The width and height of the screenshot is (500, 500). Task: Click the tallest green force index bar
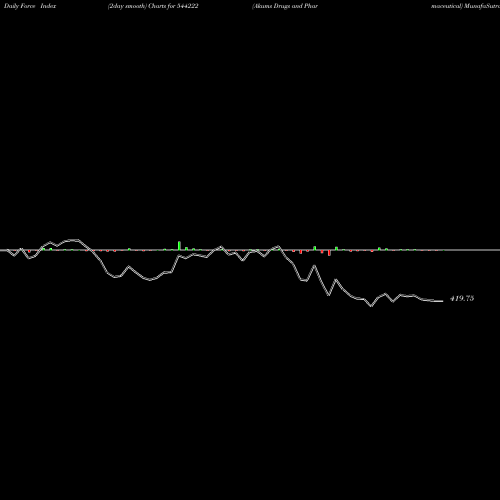tap(179, 246)
